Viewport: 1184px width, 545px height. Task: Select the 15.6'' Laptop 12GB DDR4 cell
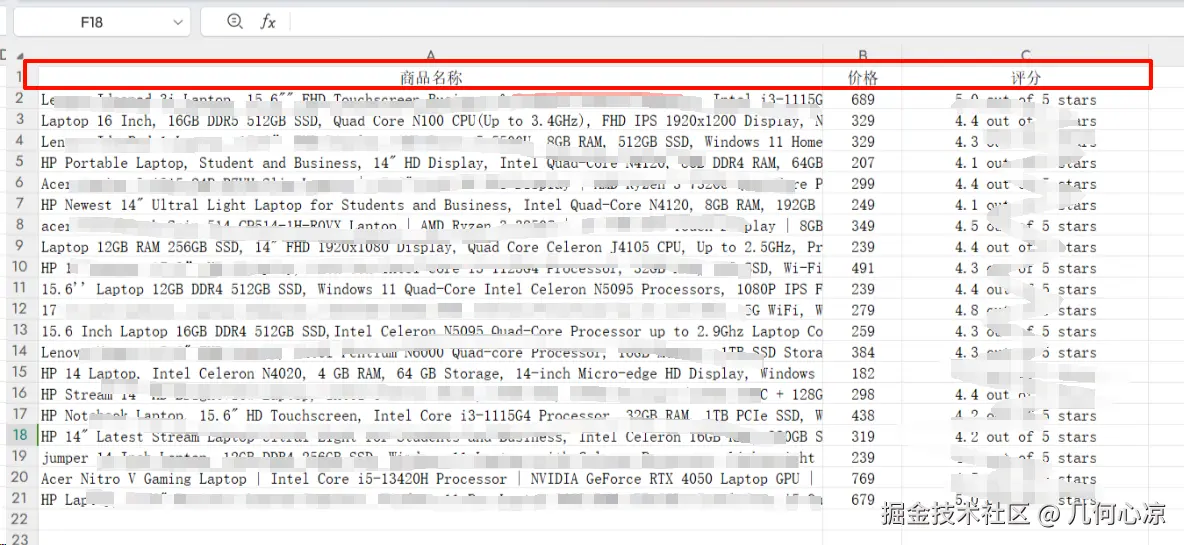click(430, 289)
